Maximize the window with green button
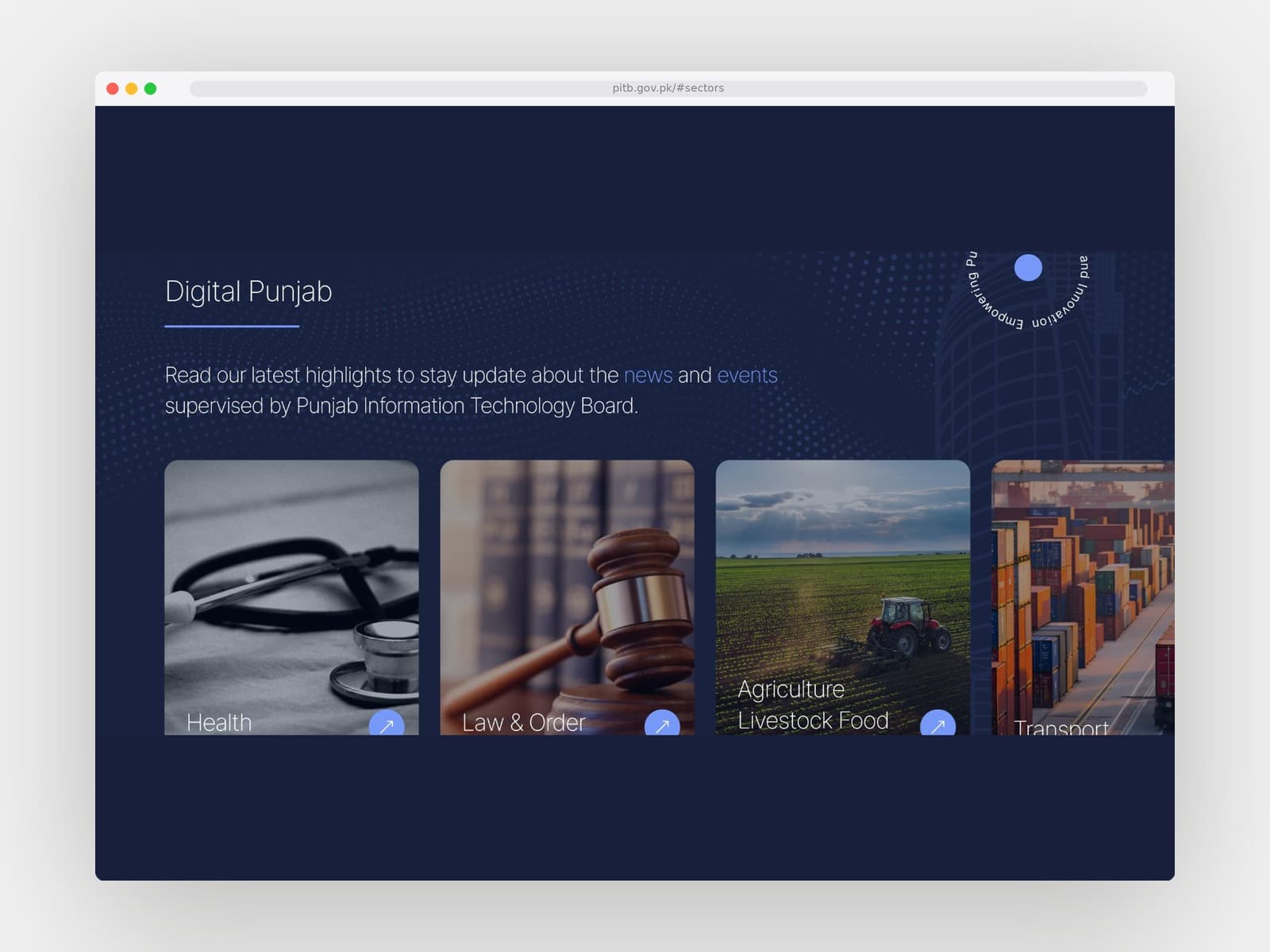The width and height of the screenshot is (1270, 952). [x=150, y=88]
